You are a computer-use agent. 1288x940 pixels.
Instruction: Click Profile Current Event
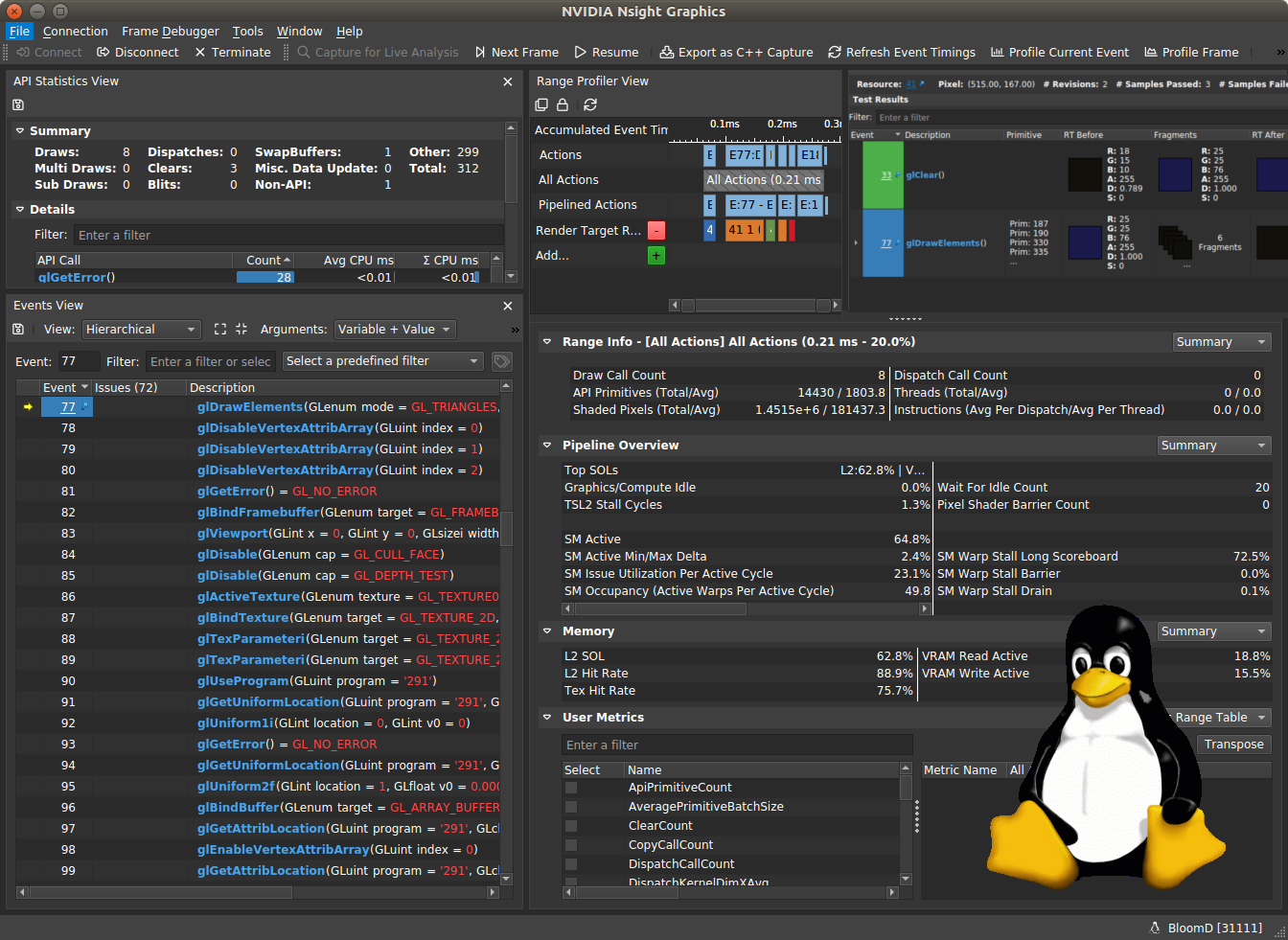click(1060, 53)
